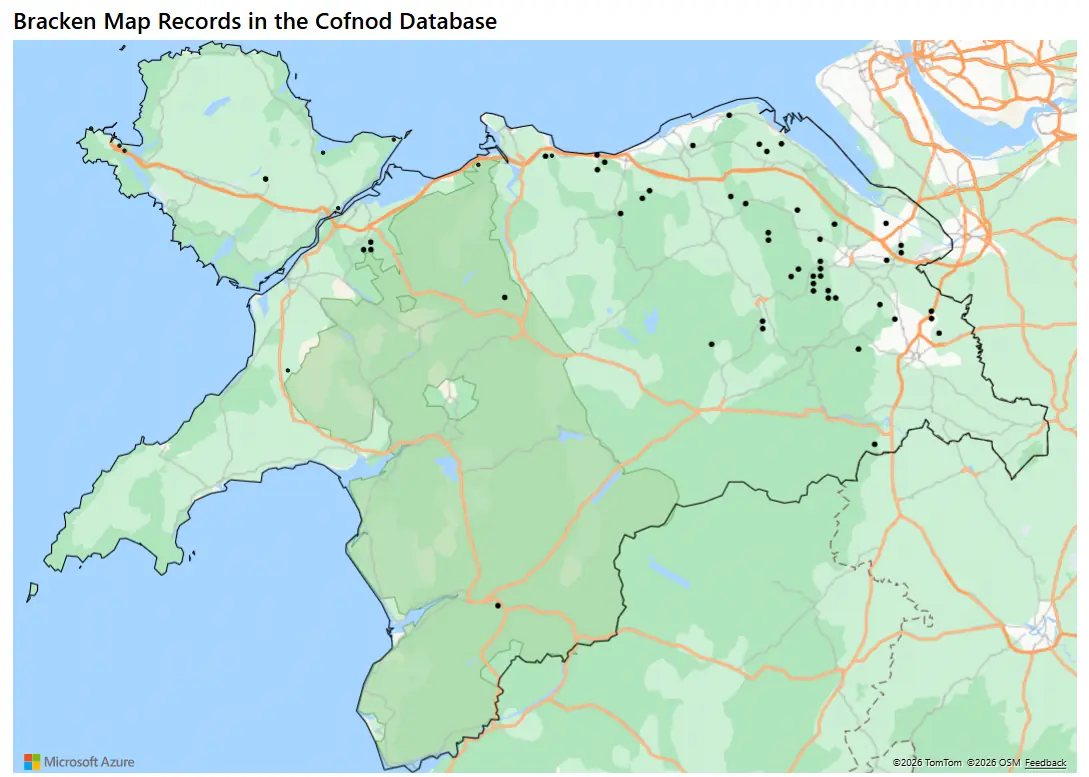The height and width of the screenshot is (777, 1089).
Task: Click the marker in central Anglesey island
Action: pos(265,179)
